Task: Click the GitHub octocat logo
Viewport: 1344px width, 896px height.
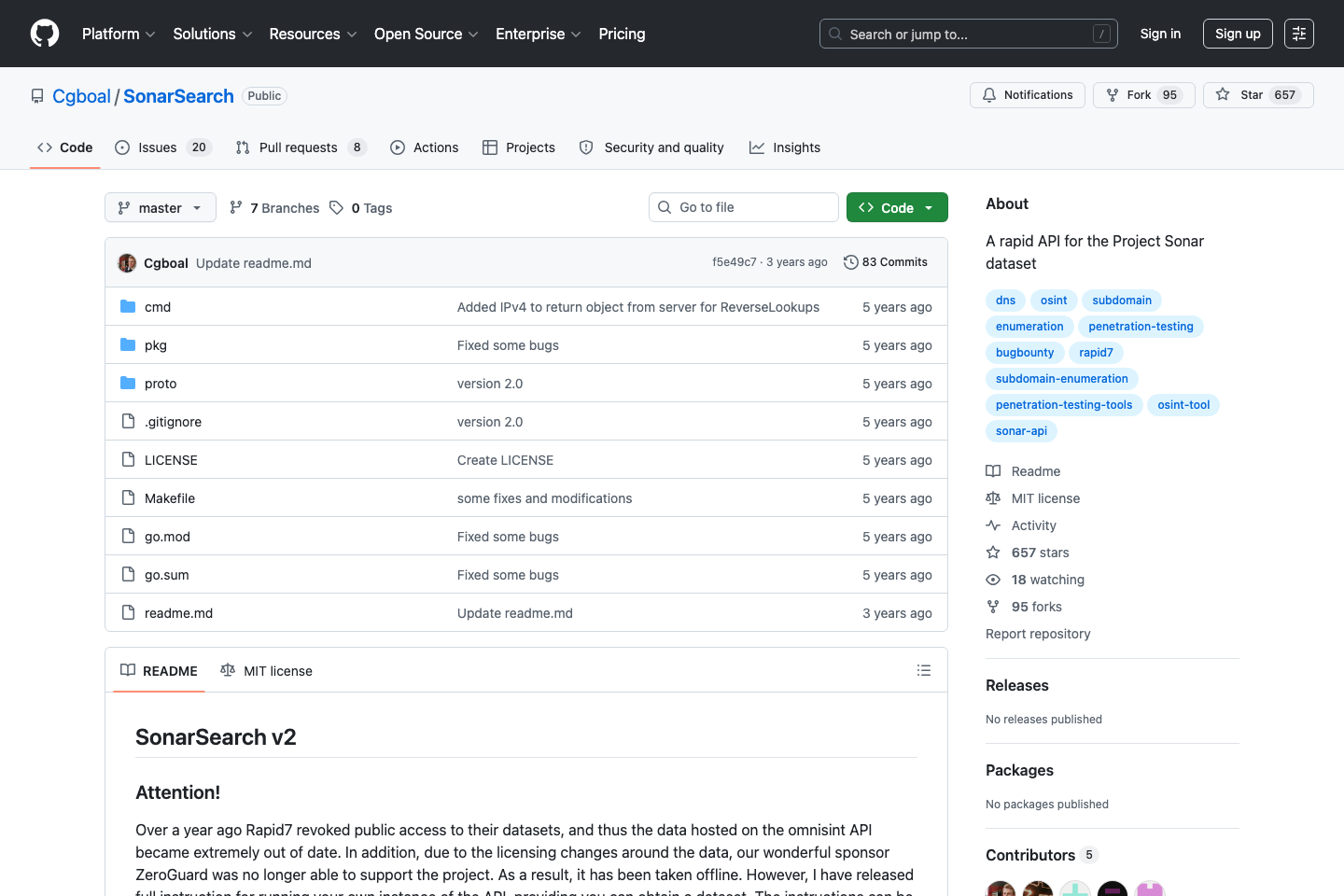Action: tap(44, 34)
